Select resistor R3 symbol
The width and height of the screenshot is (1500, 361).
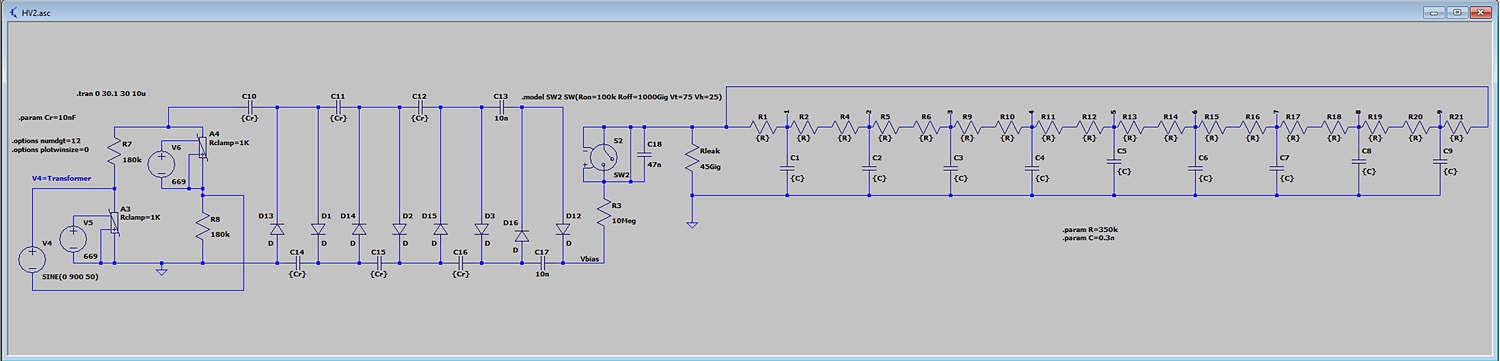click(605, 213)
